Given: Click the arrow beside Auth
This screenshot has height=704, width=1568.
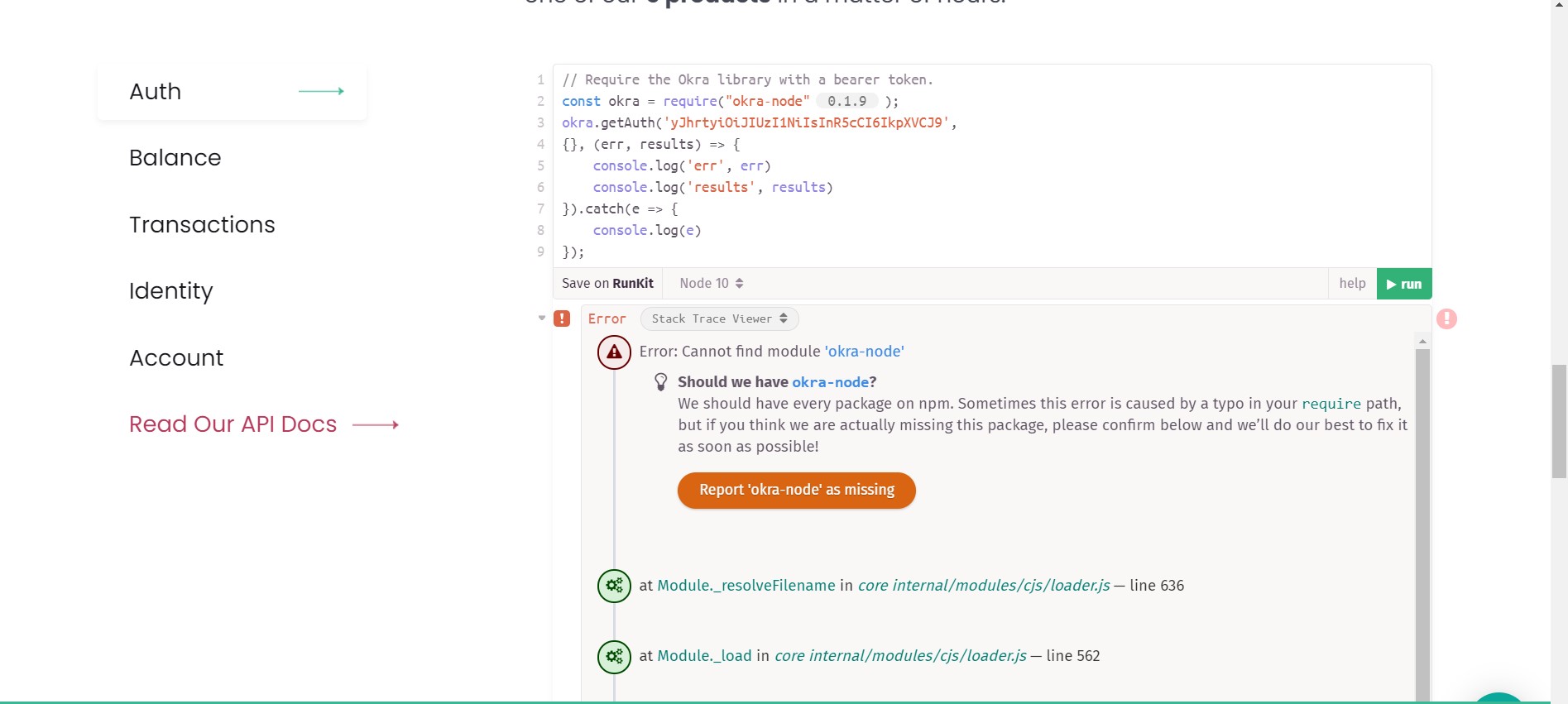Looking at the screenshot, I should coord(321,91).
